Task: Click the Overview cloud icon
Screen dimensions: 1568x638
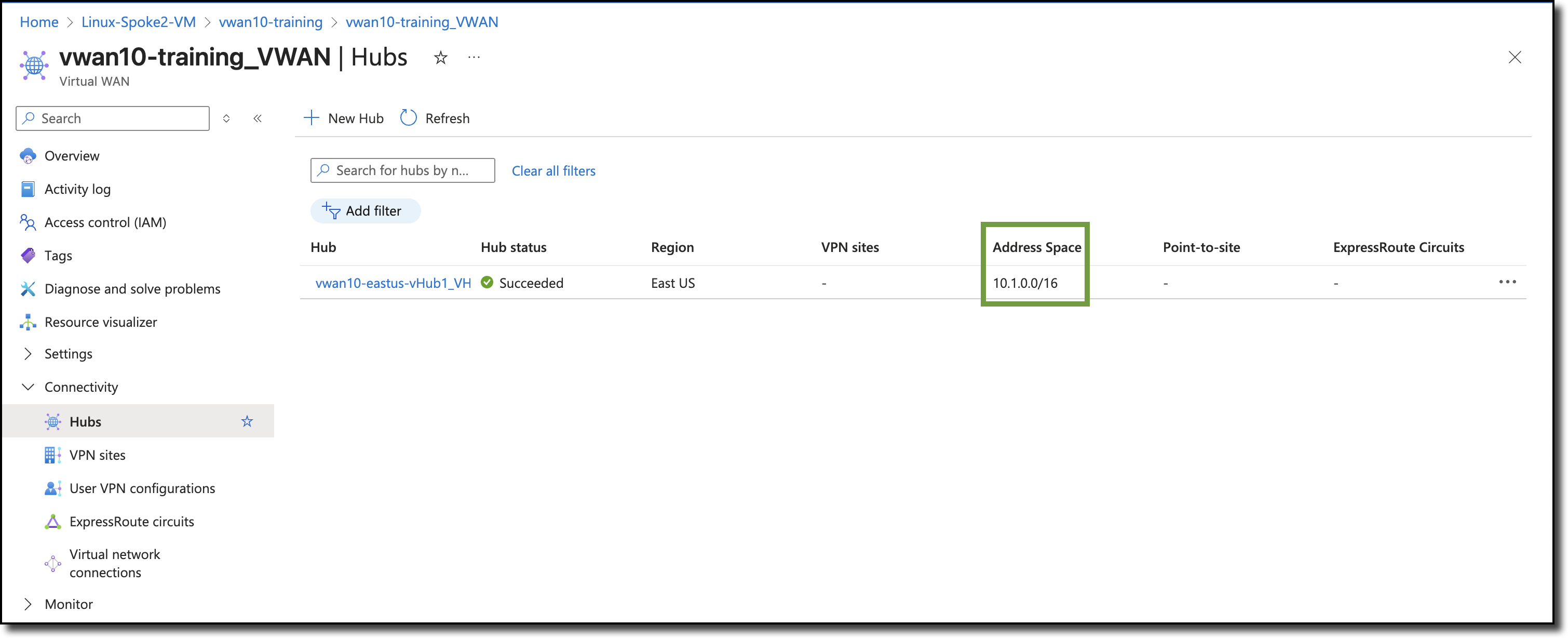Action: [x=28, y=156]
